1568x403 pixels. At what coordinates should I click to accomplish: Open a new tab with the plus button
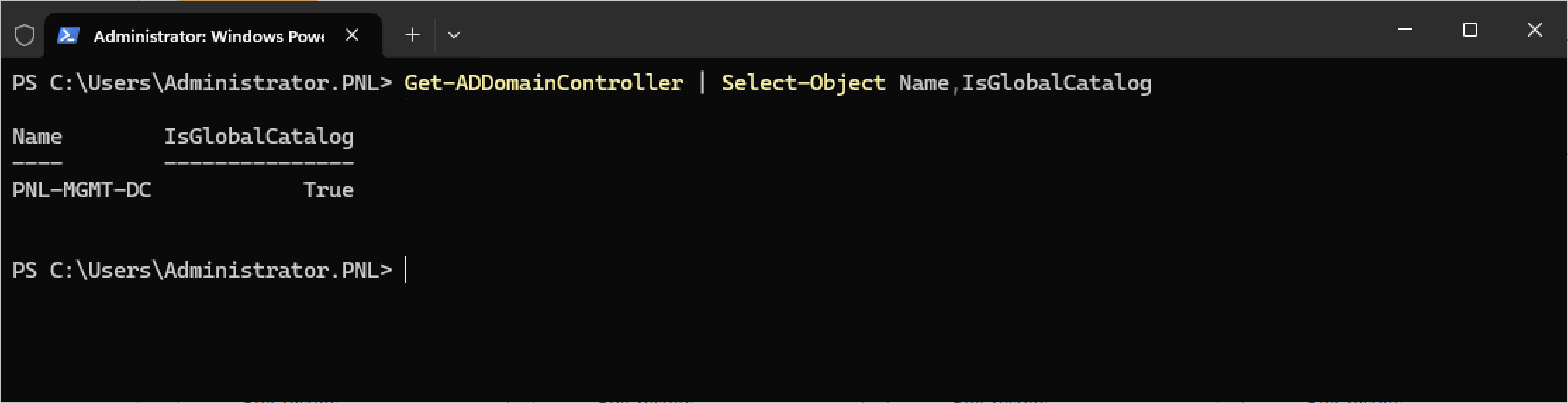tap(412, 35)
